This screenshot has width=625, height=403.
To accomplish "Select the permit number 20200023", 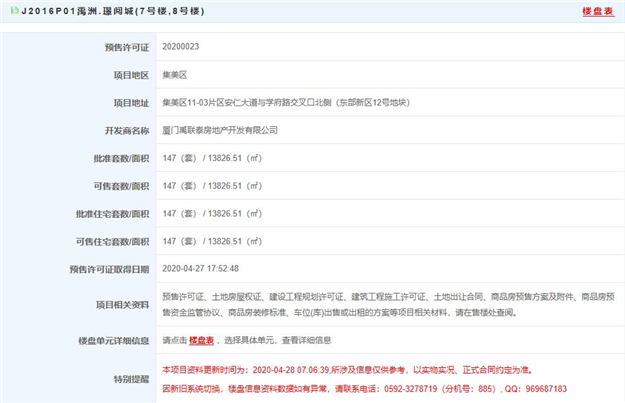I will (x=181, y=47).
